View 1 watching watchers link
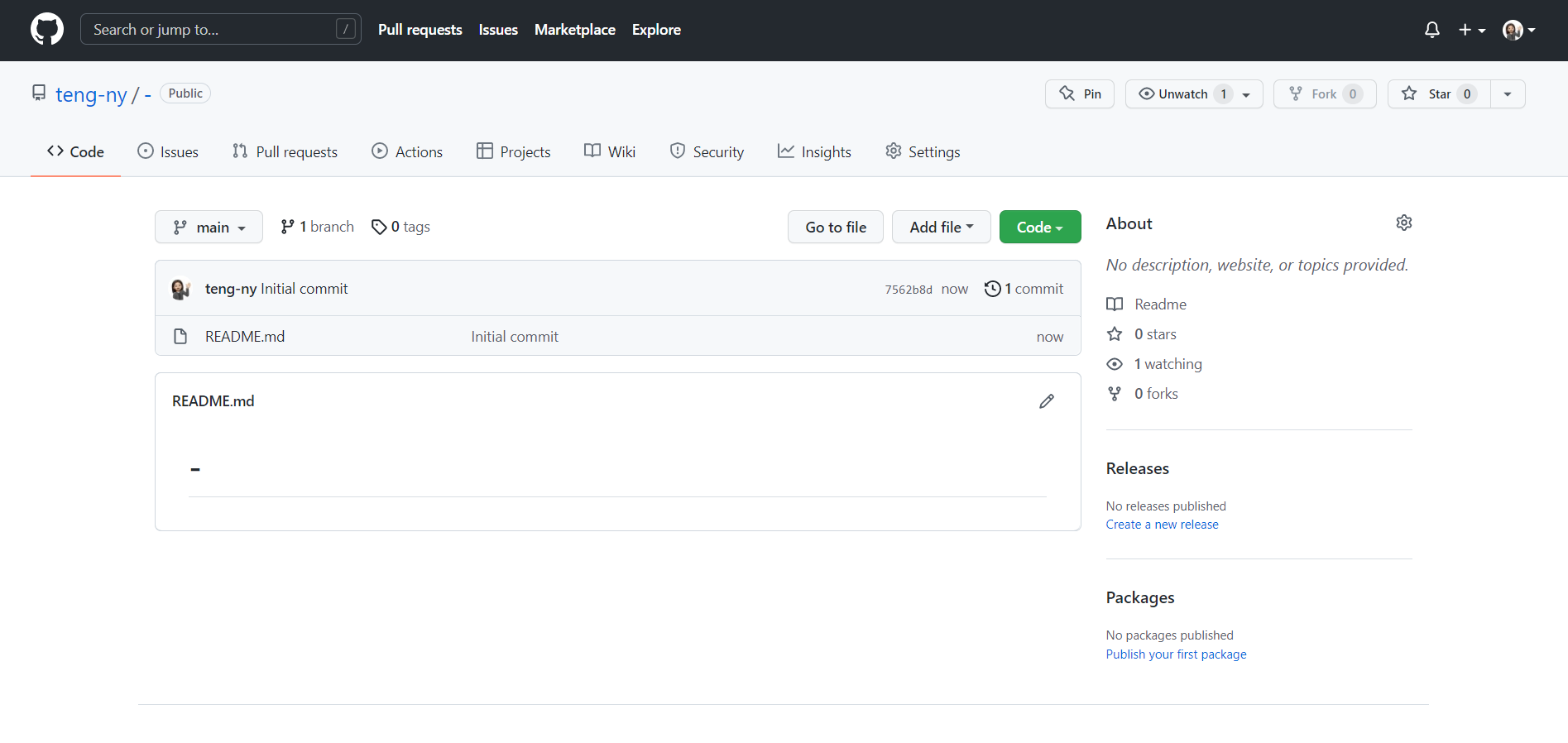Viewport: 1568px width, 743px height. [x=1154, y=364]
